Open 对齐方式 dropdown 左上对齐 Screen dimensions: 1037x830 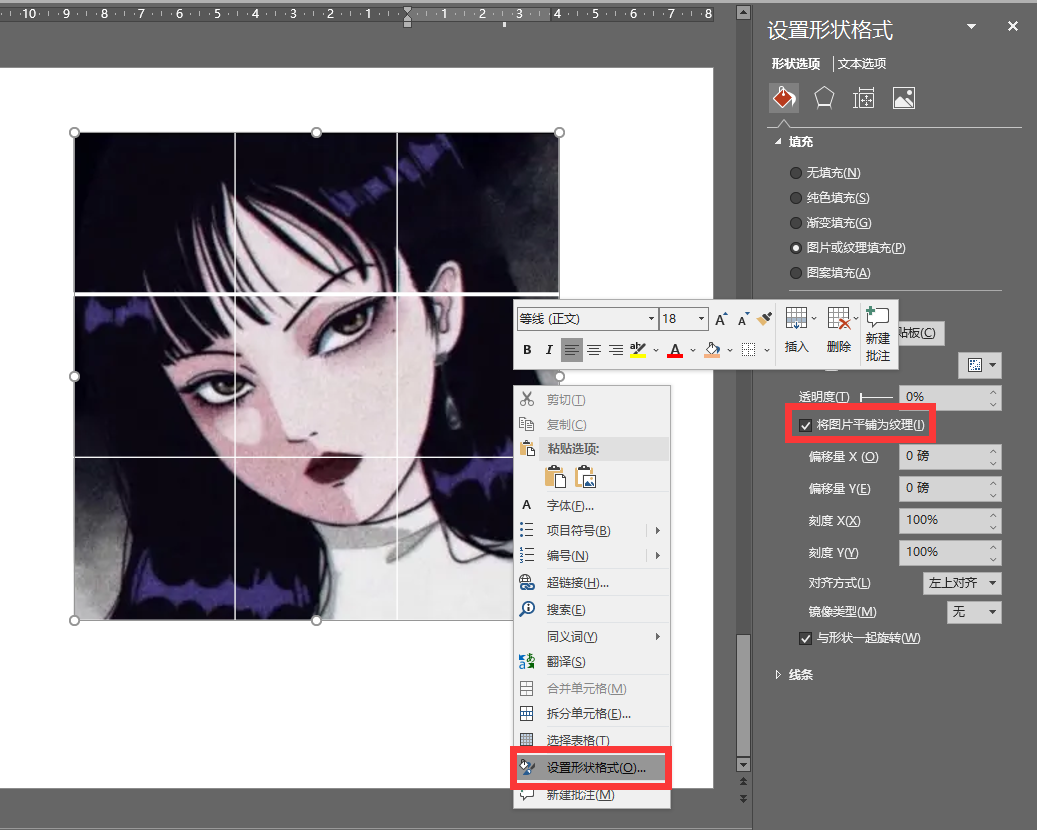tap(962, 583)
